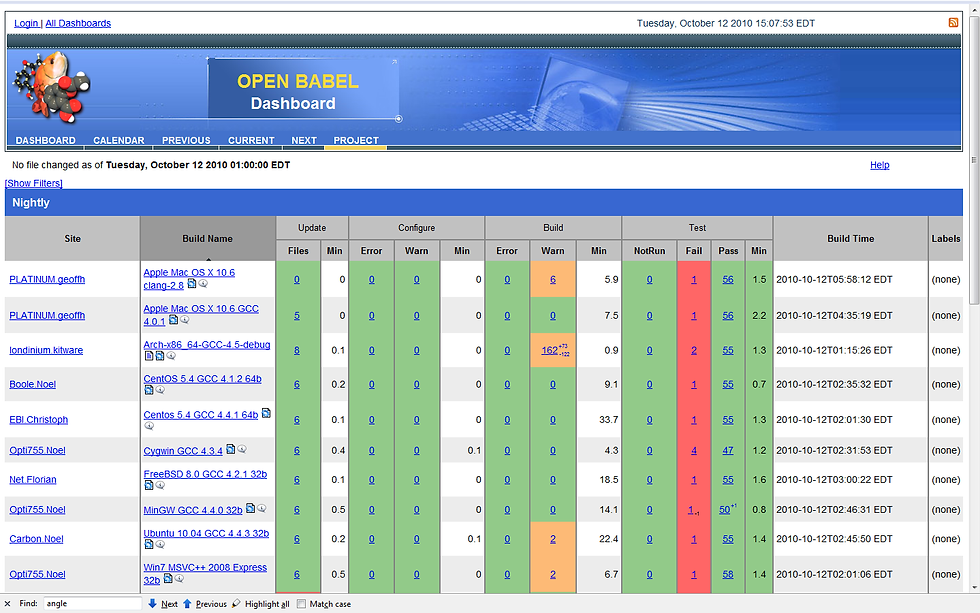Click speech bubble icon for Win7 MSVC++ build

[179, 579]
